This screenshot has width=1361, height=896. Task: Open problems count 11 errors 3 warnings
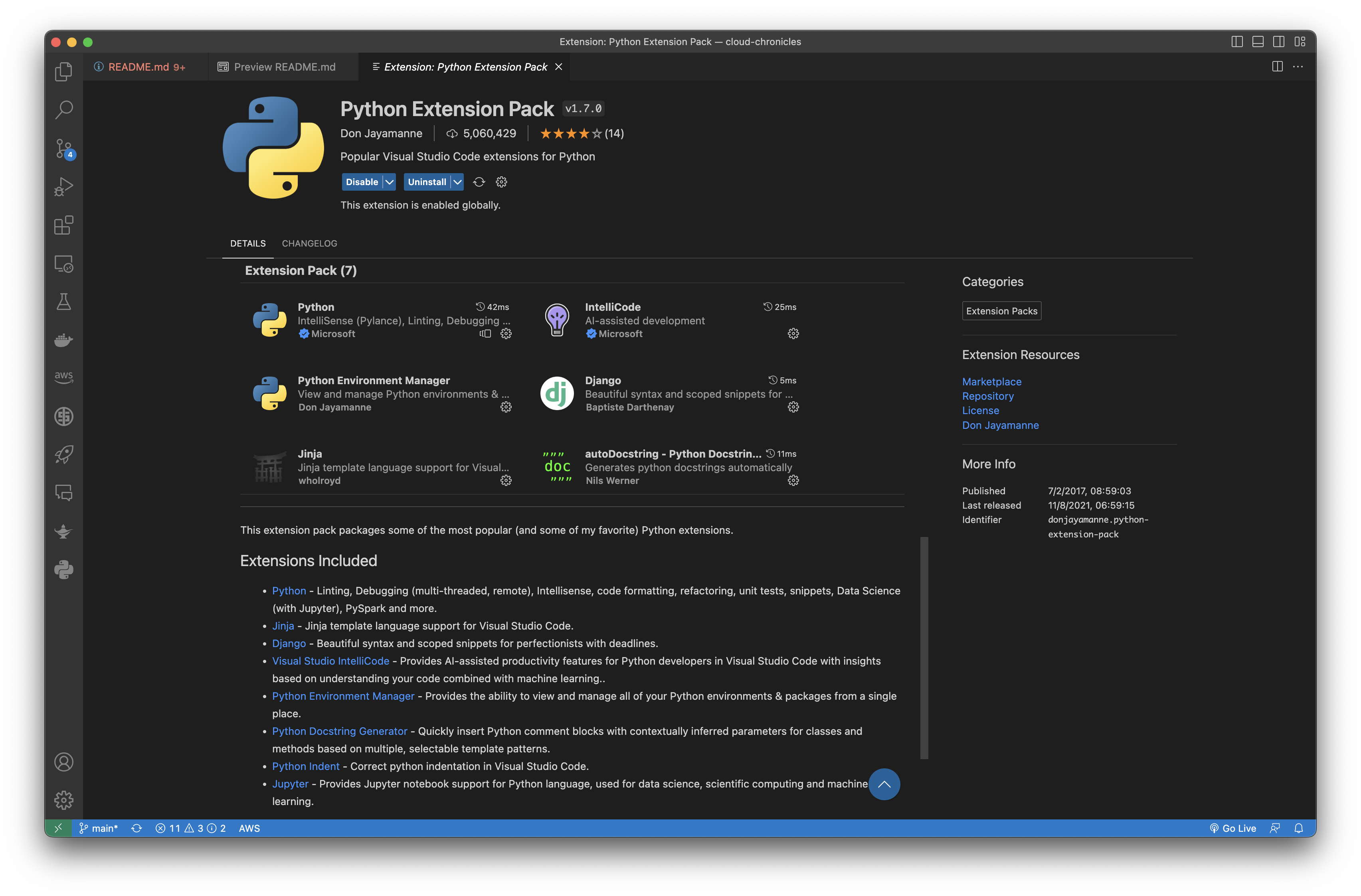tap(190, 828)
